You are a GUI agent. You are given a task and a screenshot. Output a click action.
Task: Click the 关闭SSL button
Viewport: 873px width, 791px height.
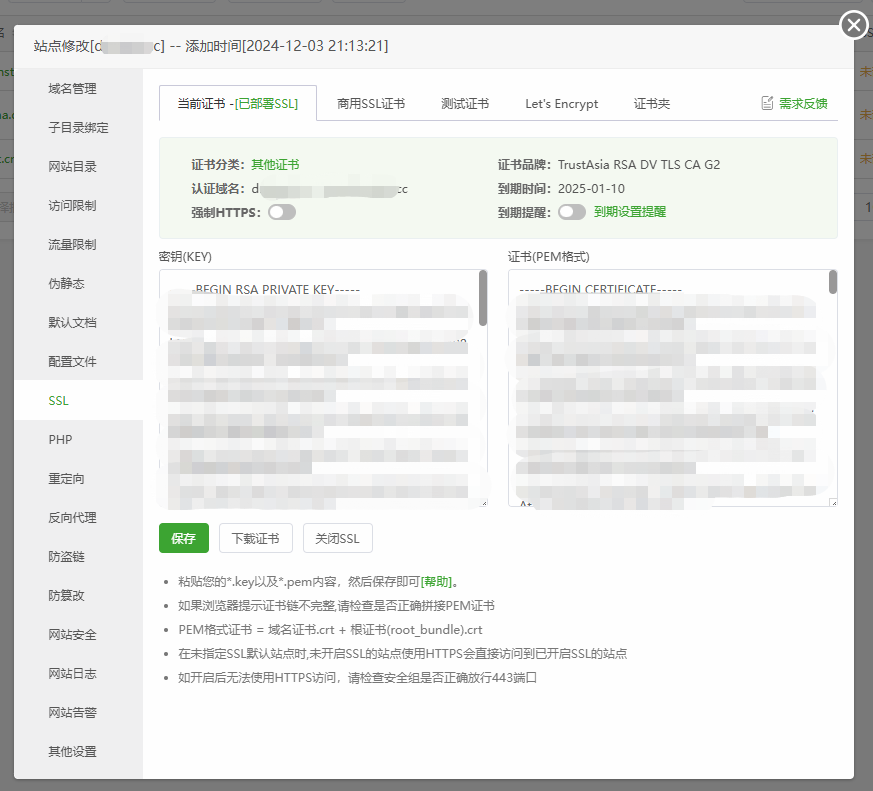coord(338,538)
